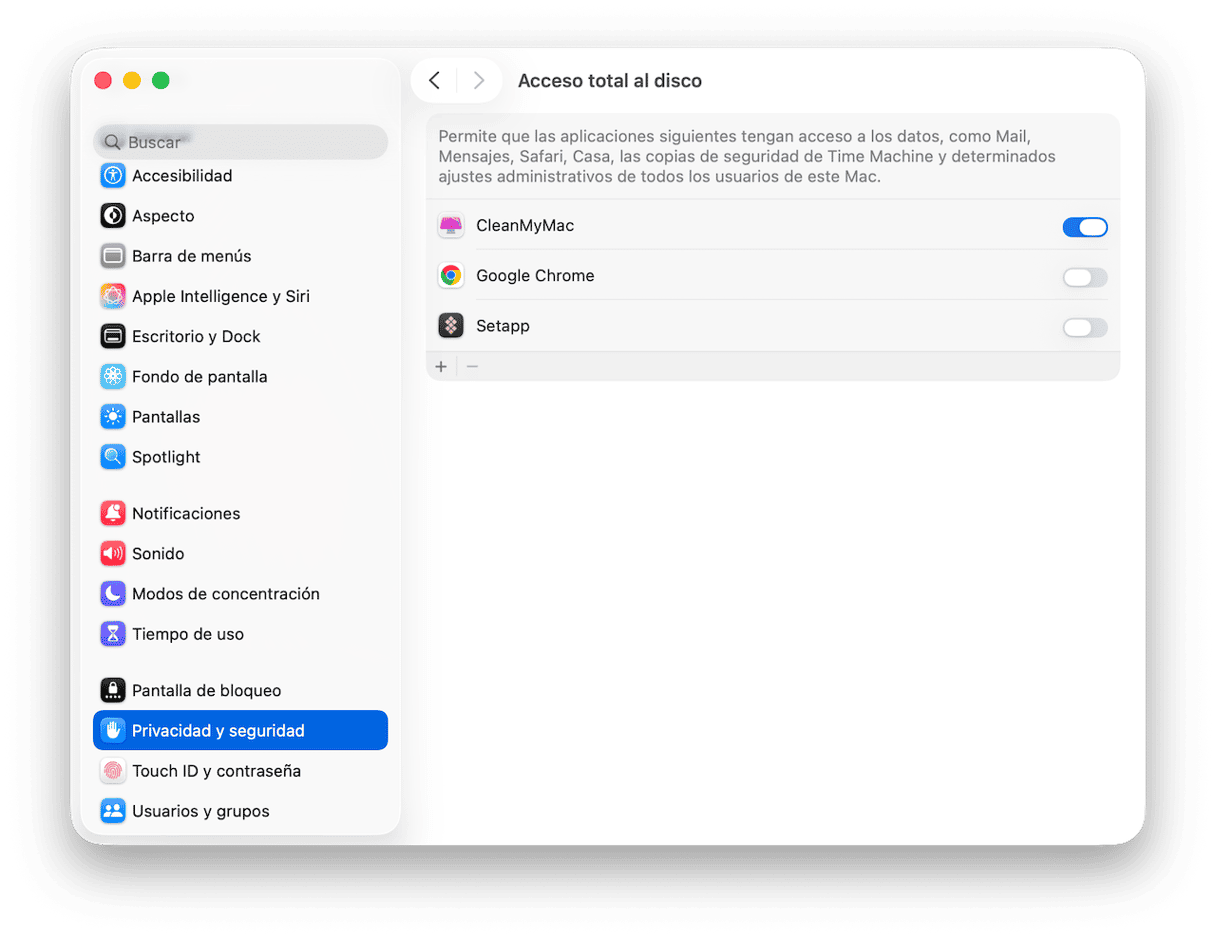This screenshot has width=1216, height=938.
Task: Open Sonido settings in sidebar
Action: [158, 553]
